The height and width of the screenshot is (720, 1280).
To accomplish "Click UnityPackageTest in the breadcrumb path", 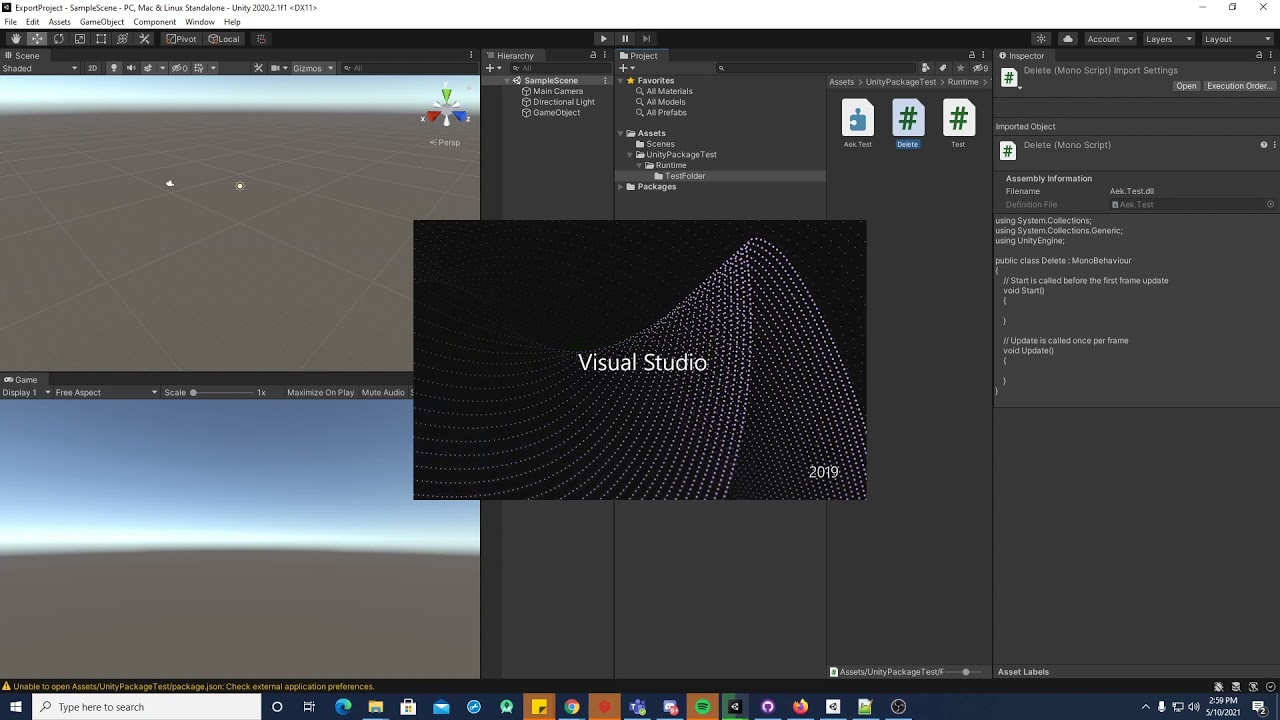I will click(x=901, y=82).
